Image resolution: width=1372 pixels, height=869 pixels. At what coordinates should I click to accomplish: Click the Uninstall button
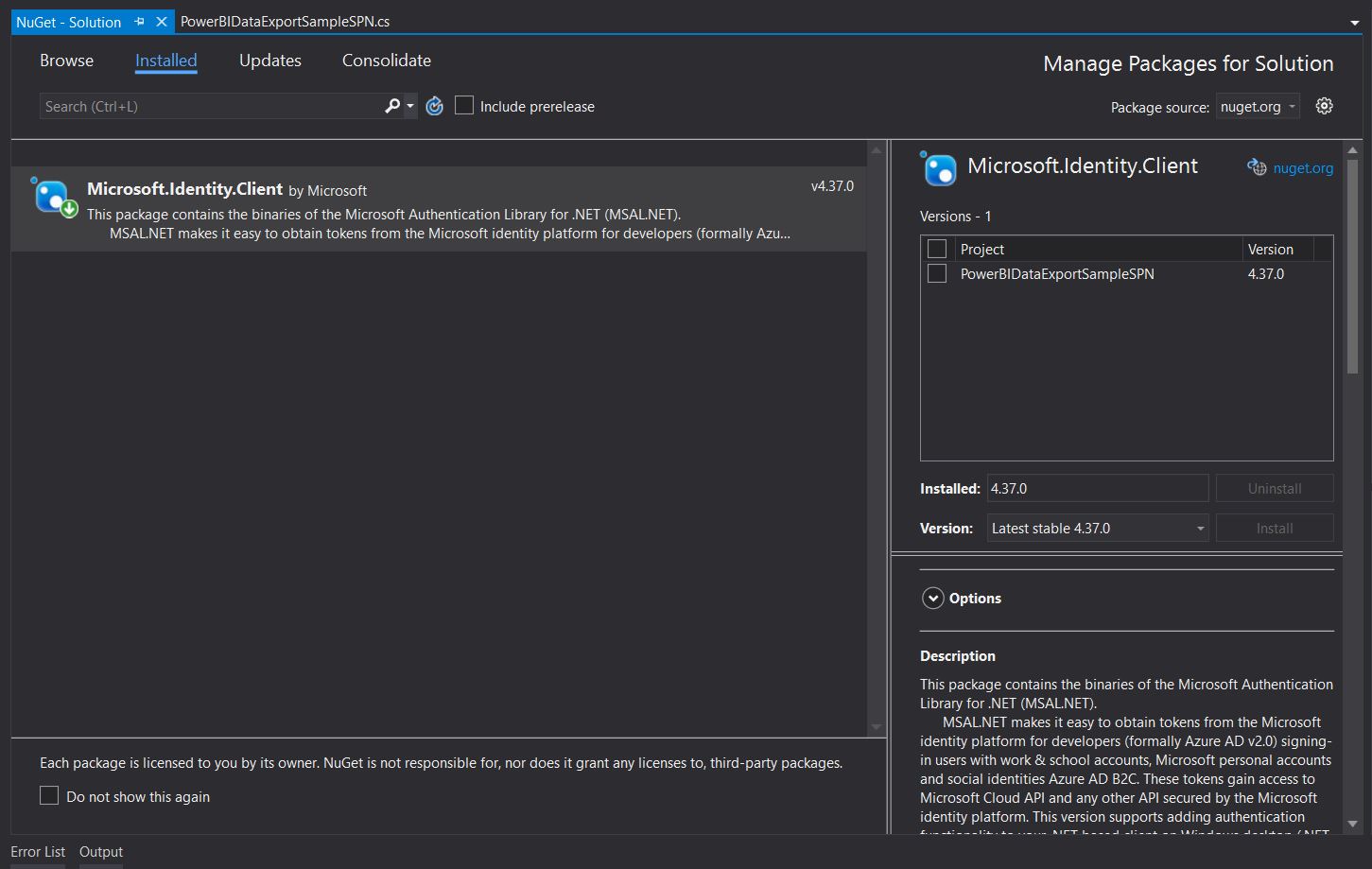(x=1274, y=489)
